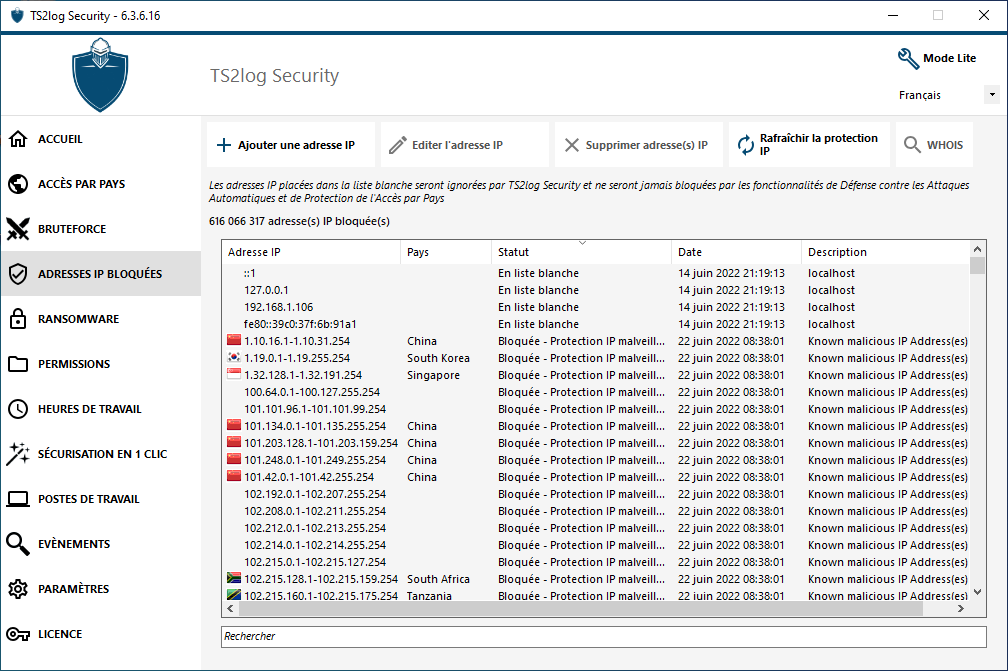Image resolution: width=1008 pixels, height=671 pixels.
Task: Click the magnifier Evènements icon
Action: 18,544
